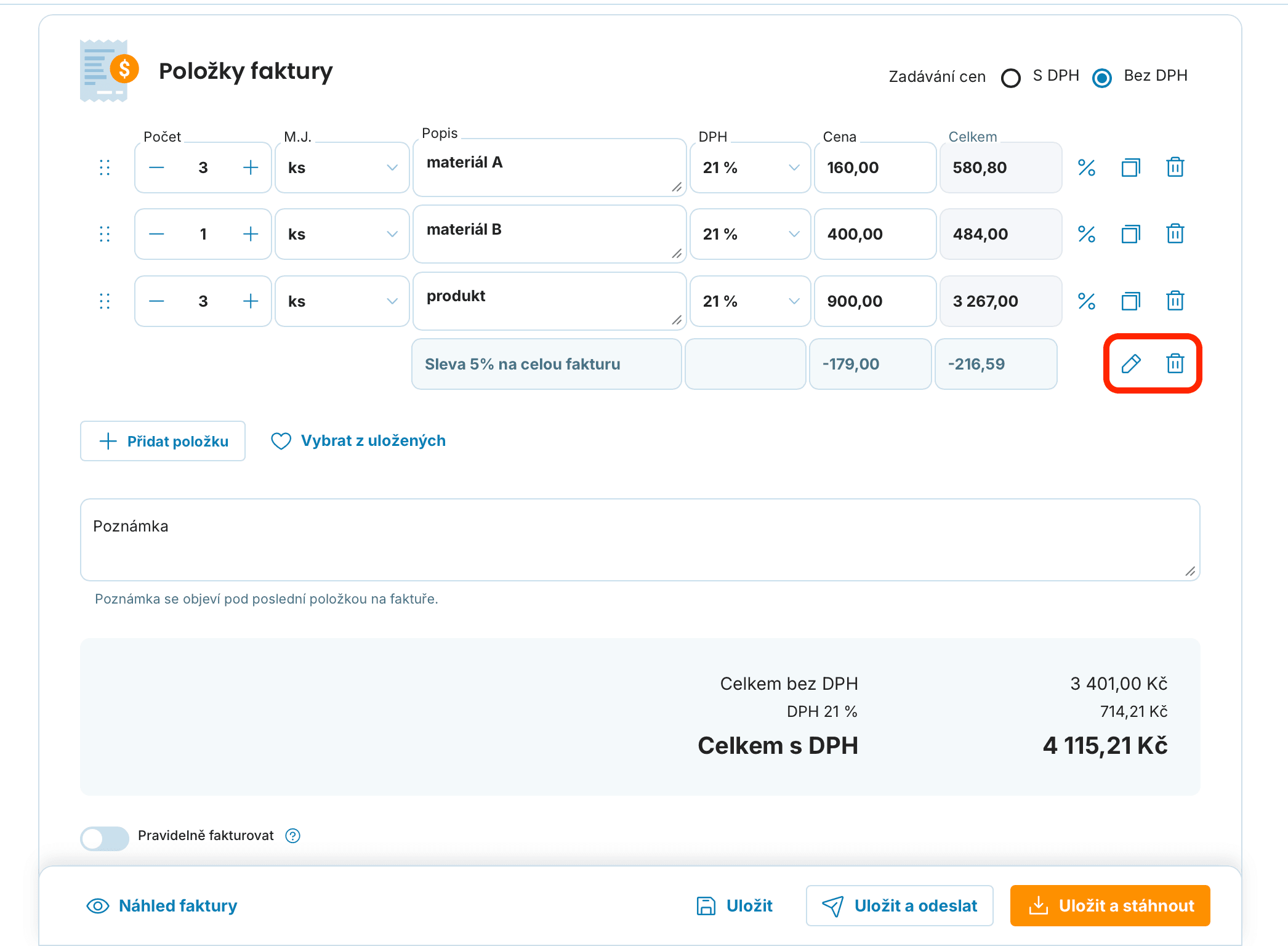Duplicate the materiál A item

pyautogui.click(x=1131, y=168)
